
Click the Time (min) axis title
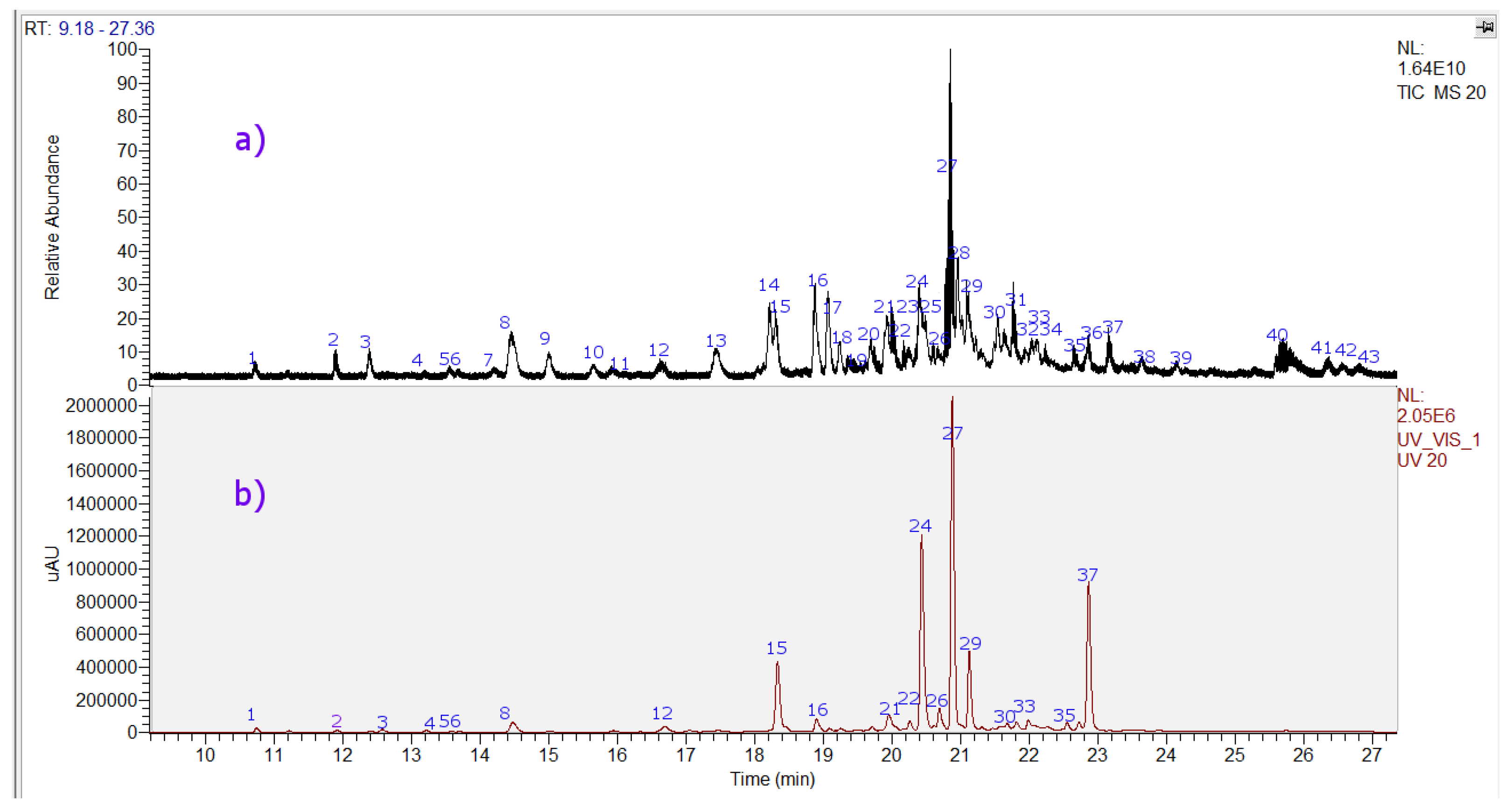[772, 780]
